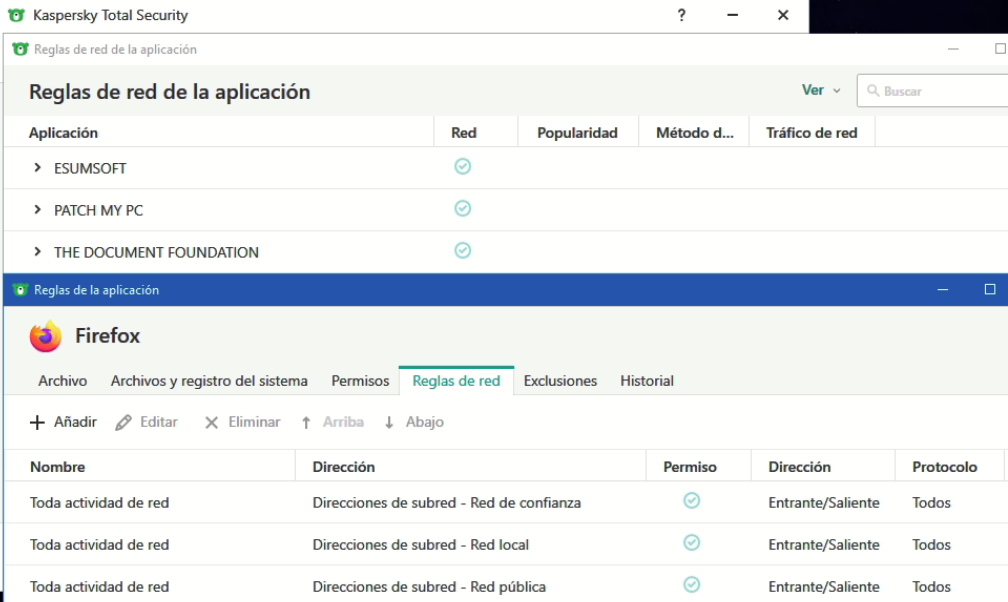Click the X icon for Eliminar
Viewport: 1008px width, 602px height.
211,423
